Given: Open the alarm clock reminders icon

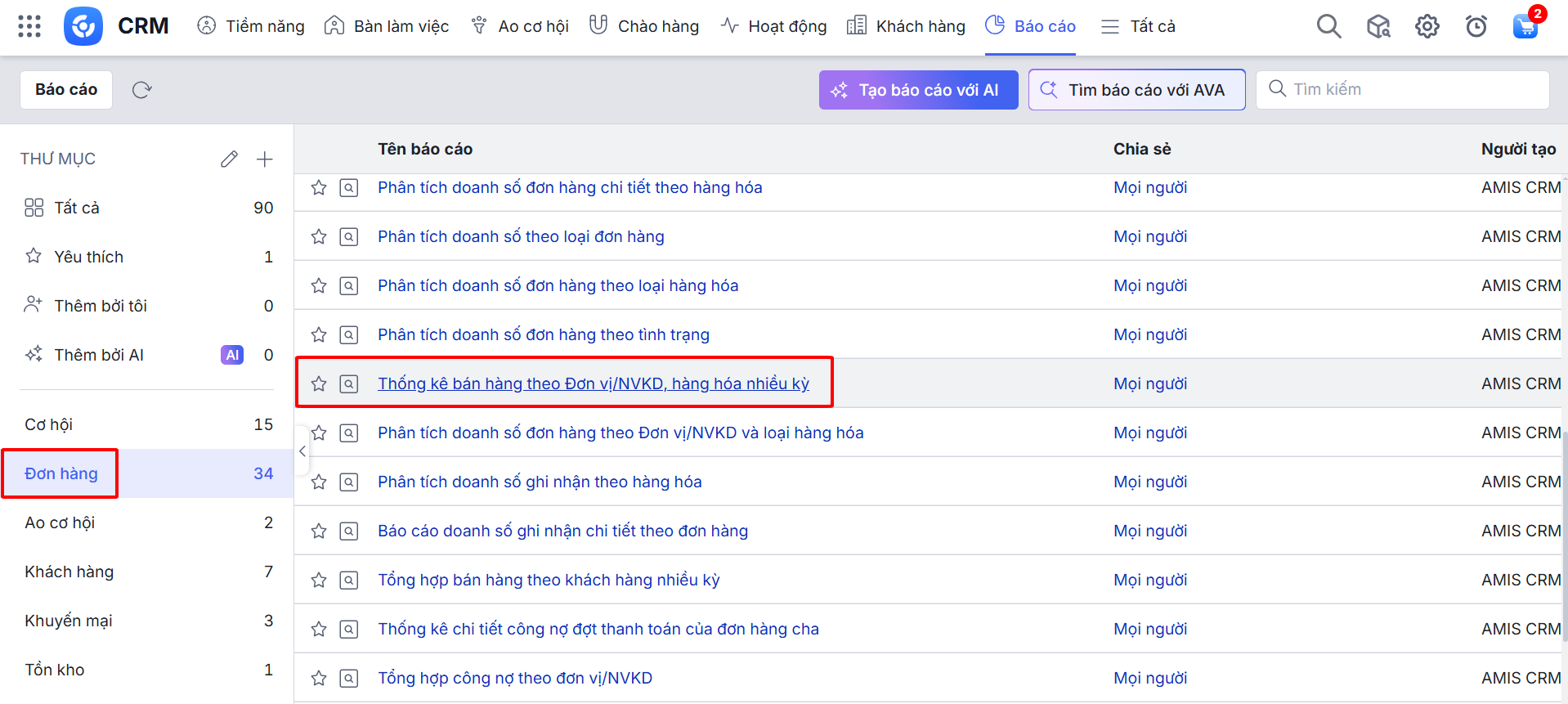Looking at the screenshot, I should pyautogui.click(x=1476, y=26).
